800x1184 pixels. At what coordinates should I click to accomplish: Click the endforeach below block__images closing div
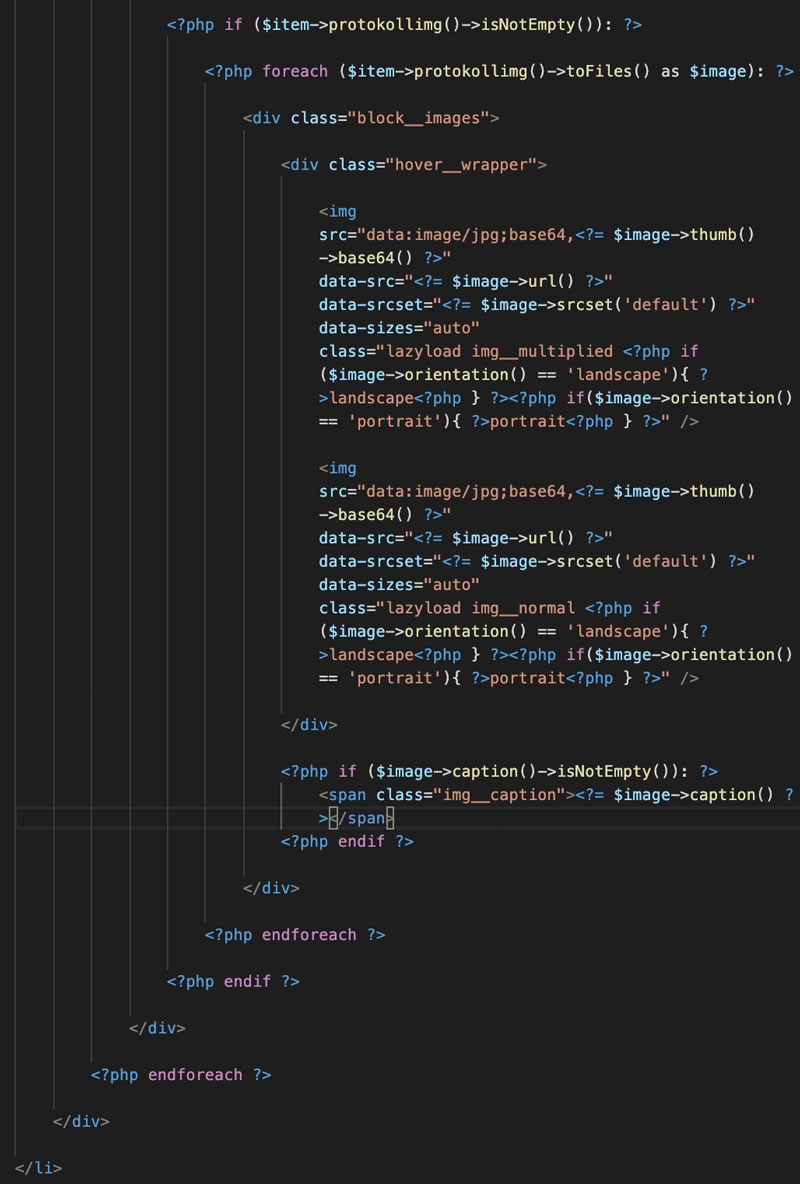pos(309,935)
